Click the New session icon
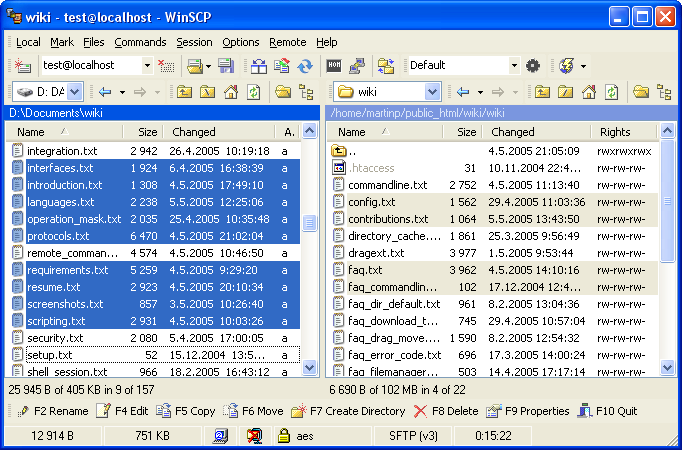This screenshot has width=682, height=450. coord(23,66)
